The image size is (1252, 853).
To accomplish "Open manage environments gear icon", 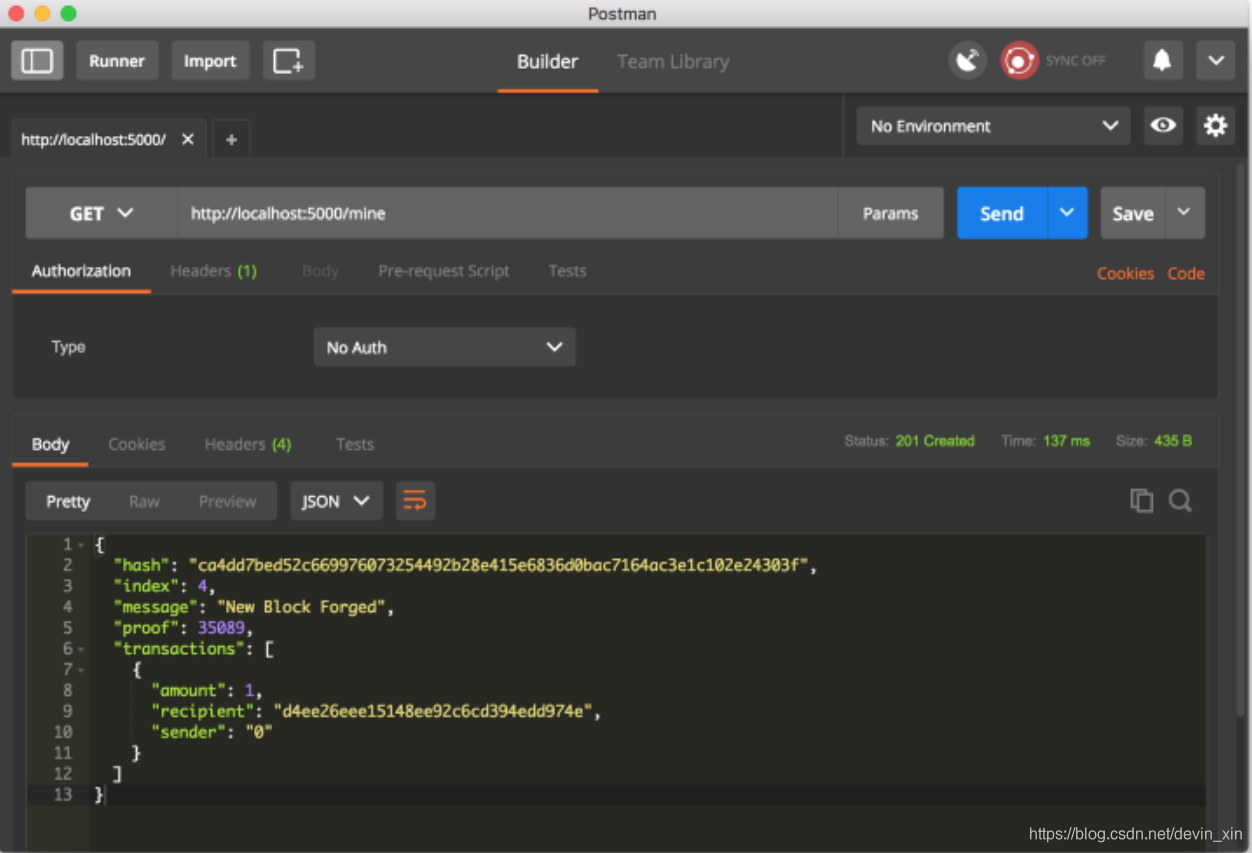I will tap(1215, 125).
